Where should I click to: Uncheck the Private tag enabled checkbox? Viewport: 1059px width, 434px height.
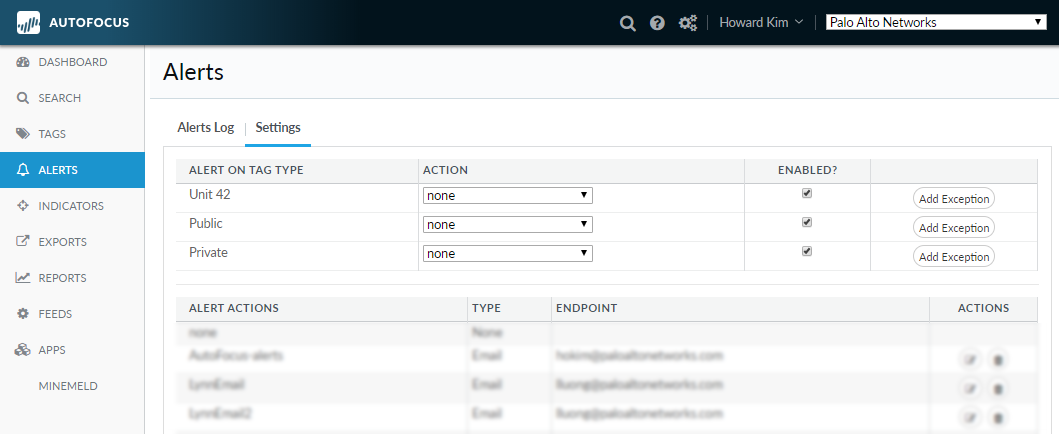807,252
